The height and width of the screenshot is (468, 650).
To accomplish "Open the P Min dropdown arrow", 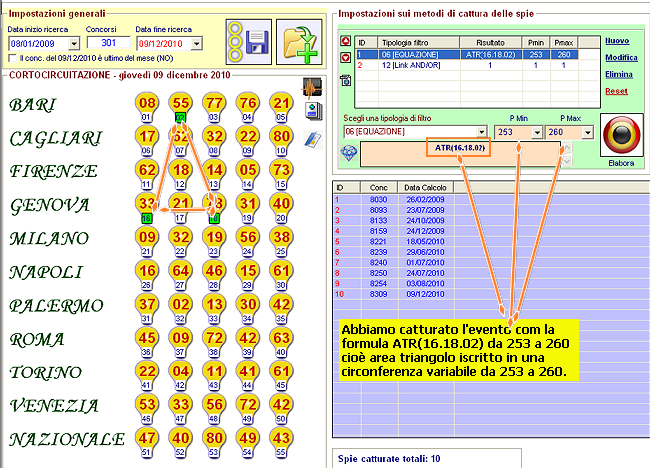I will (537, 133).
